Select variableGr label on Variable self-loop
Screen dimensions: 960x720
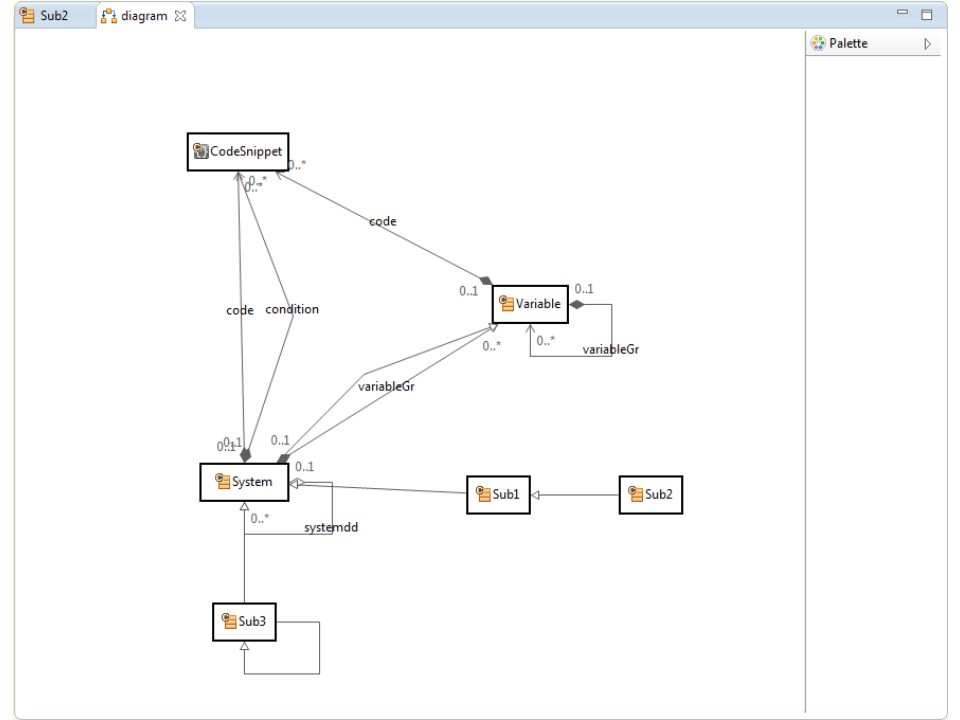[610, 349]
